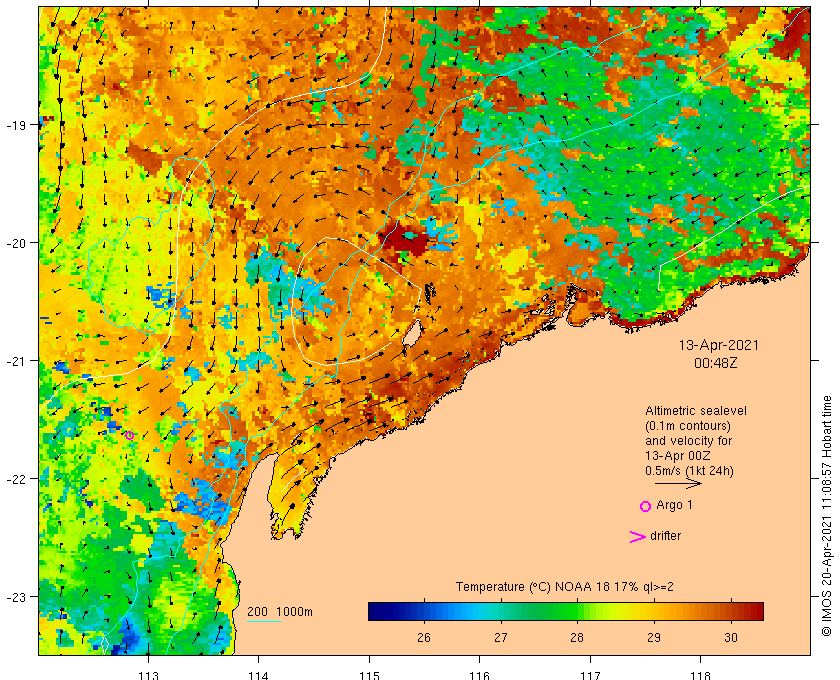Click the Altimetric sealevel text
The width and height of the screenshot is (840, 680).
tap(696, 411)
